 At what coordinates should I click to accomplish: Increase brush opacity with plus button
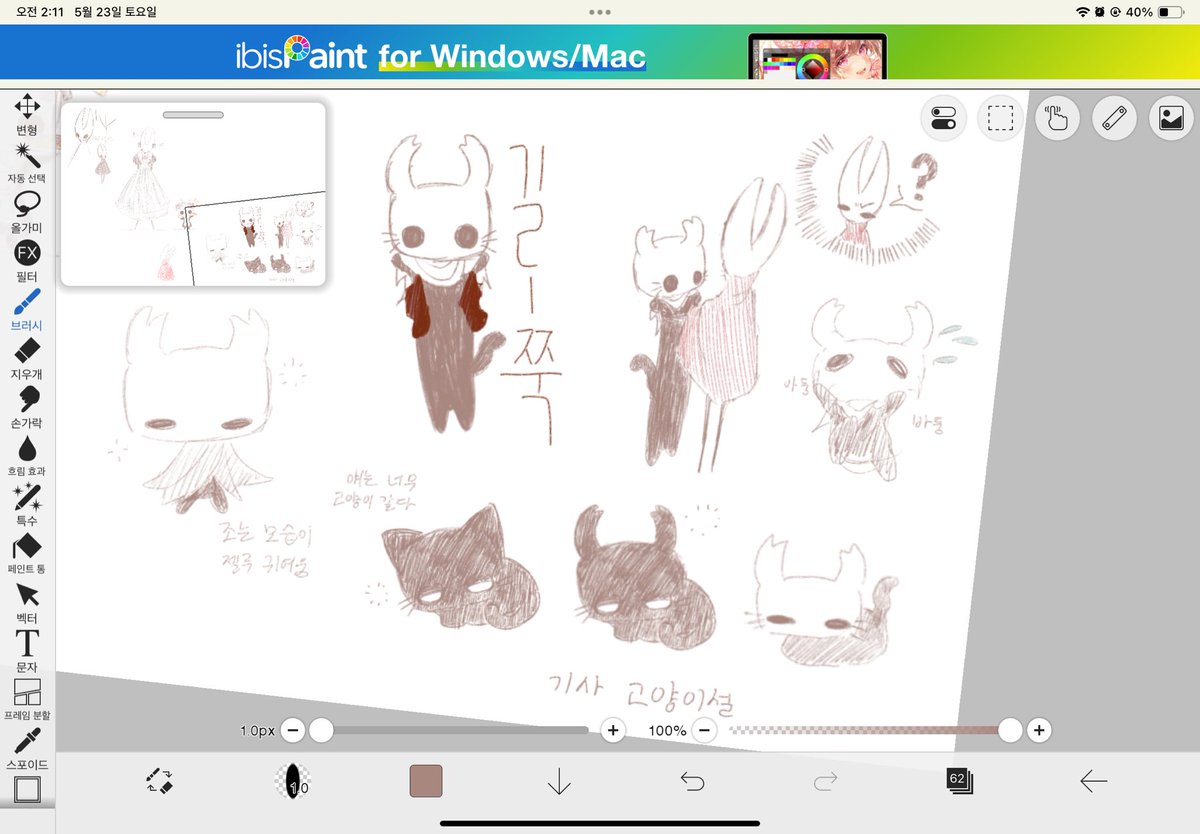point(1039,730)
